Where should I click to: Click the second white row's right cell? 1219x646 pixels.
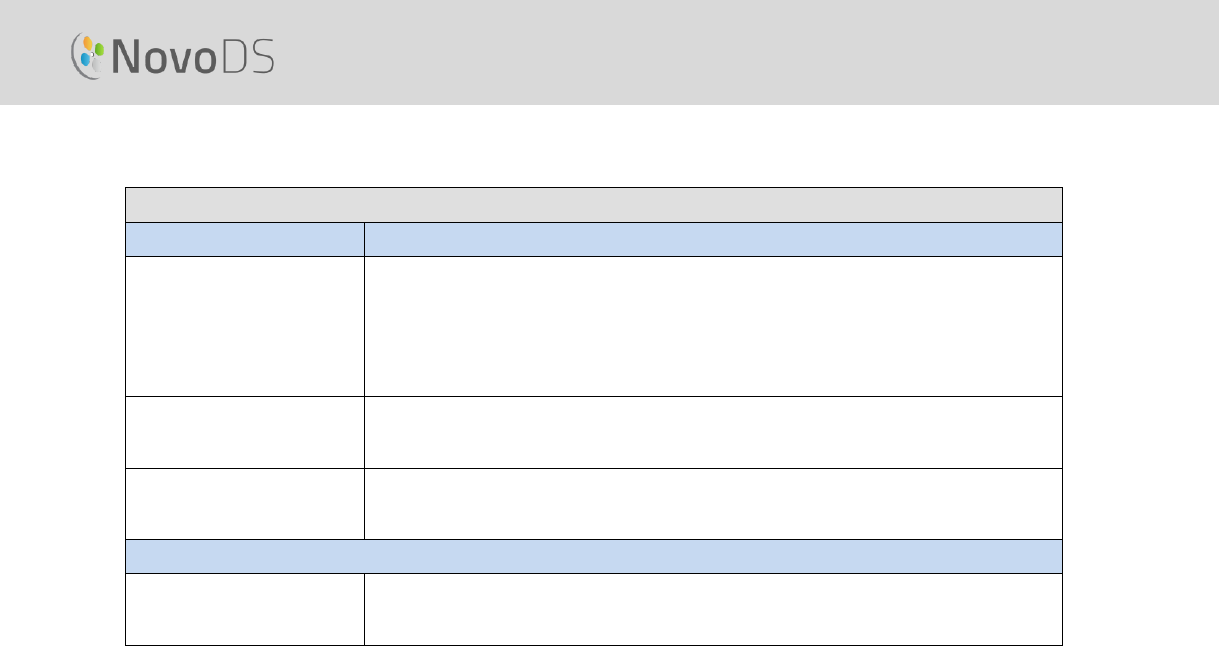713,433
